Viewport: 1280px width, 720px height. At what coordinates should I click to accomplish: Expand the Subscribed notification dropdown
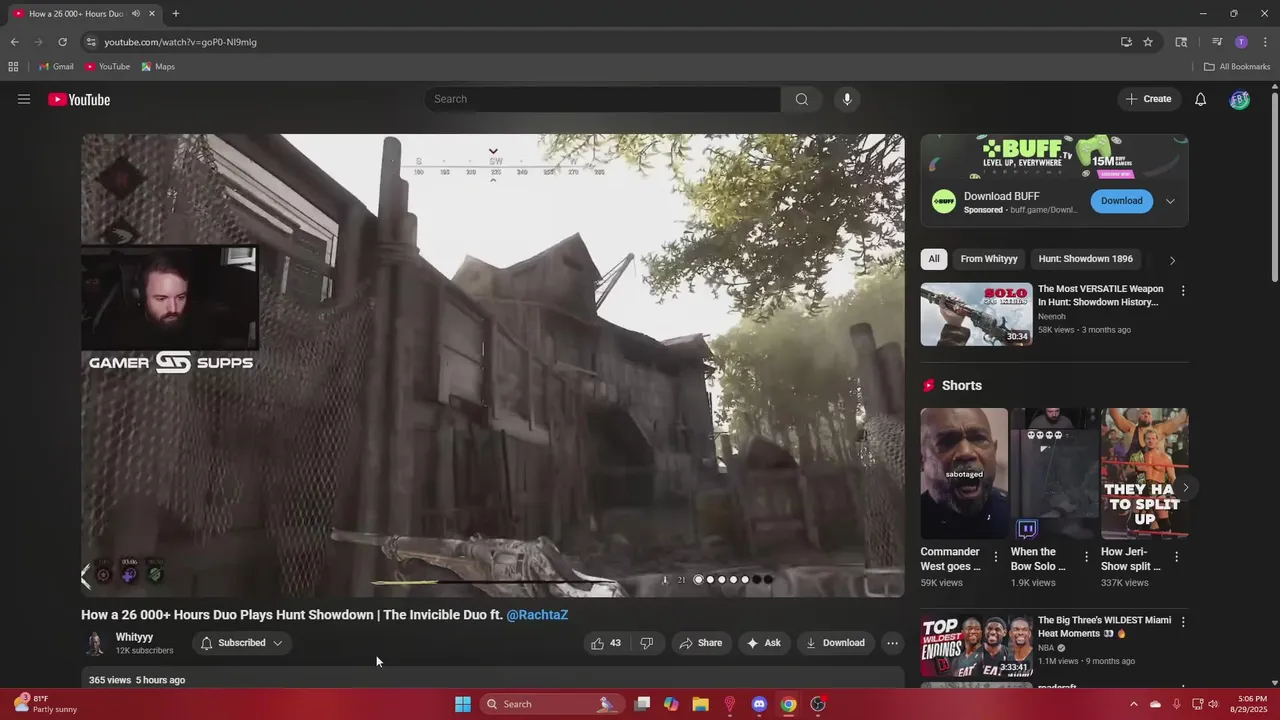[277, 643]
